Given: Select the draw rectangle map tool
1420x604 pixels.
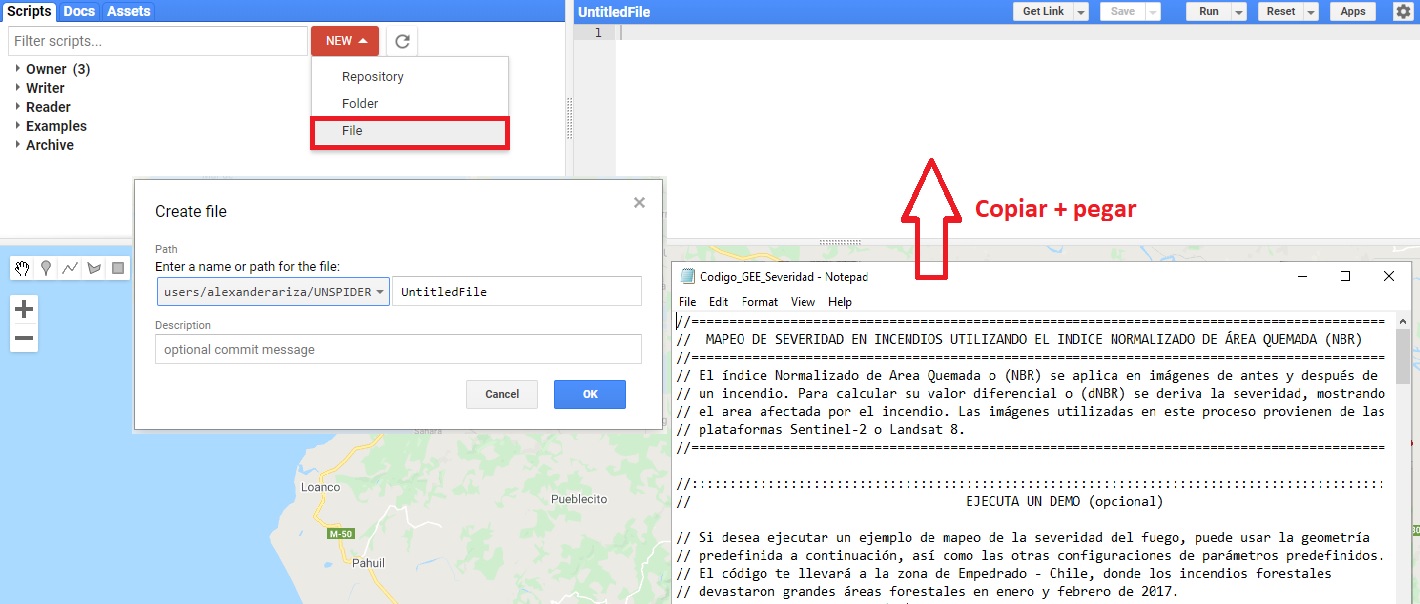Looking at the screenshot, I should 118,268.
